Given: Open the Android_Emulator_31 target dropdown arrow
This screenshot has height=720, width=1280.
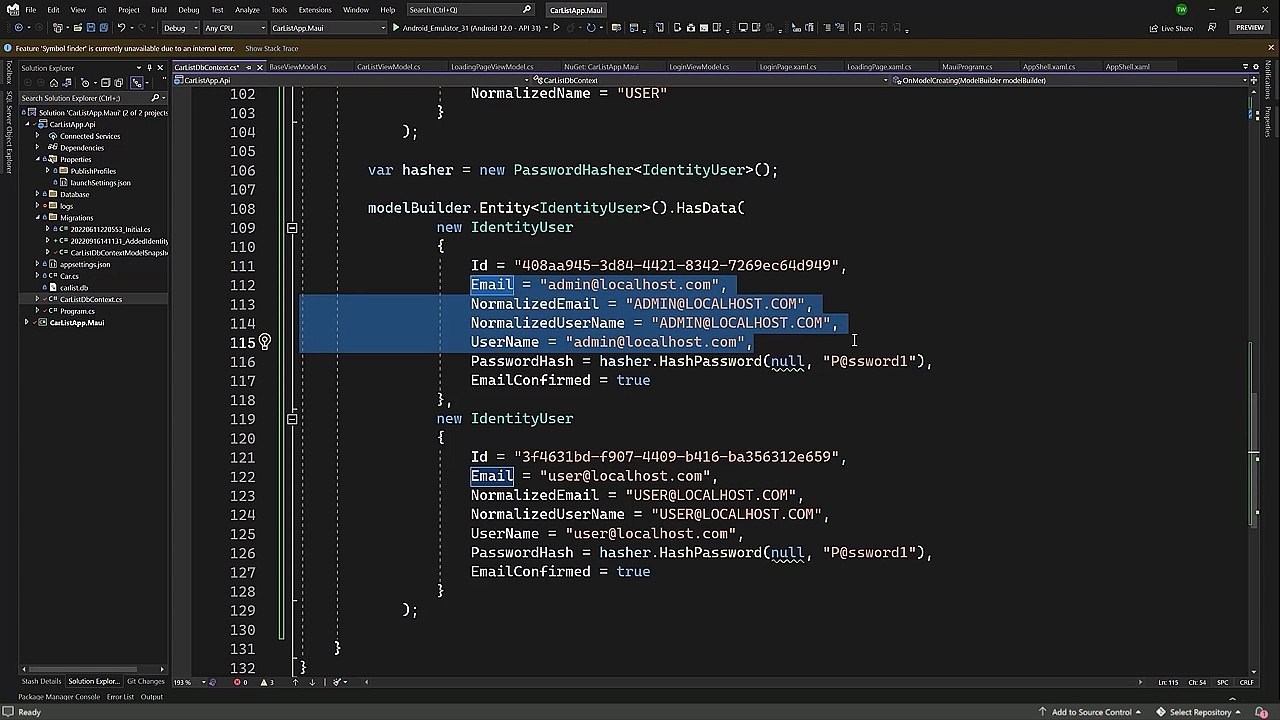Looking at the screenshot, I should coord(544,28).
